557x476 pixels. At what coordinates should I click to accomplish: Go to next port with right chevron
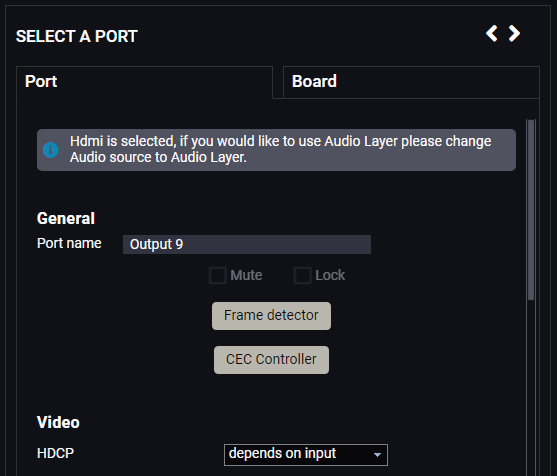tap(514, 33)
